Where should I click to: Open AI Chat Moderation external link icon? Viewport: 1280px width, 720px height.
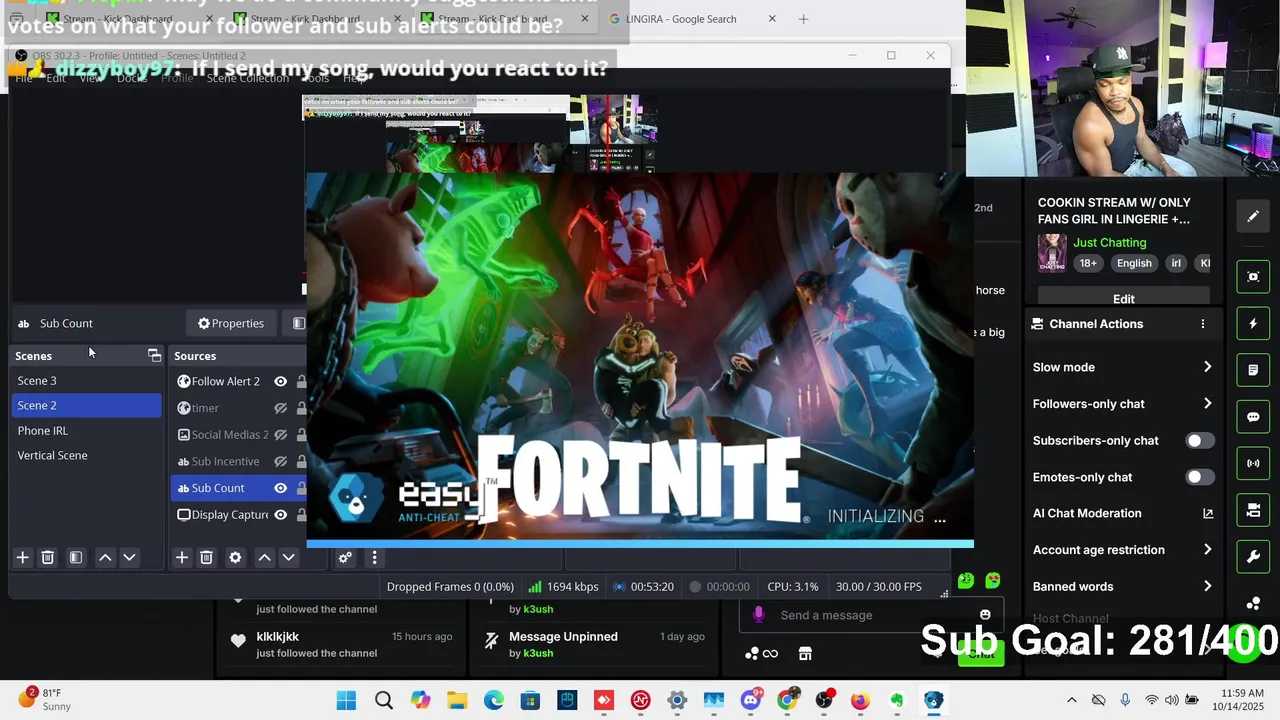1207,514
